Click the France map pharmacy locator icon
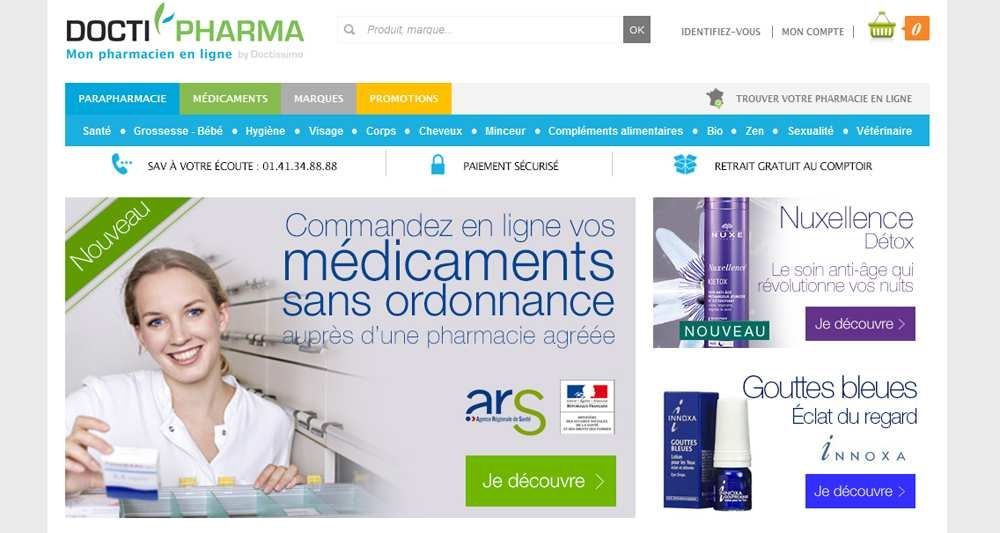Viewport: 1000px width, 533px height. coord(716,98)
